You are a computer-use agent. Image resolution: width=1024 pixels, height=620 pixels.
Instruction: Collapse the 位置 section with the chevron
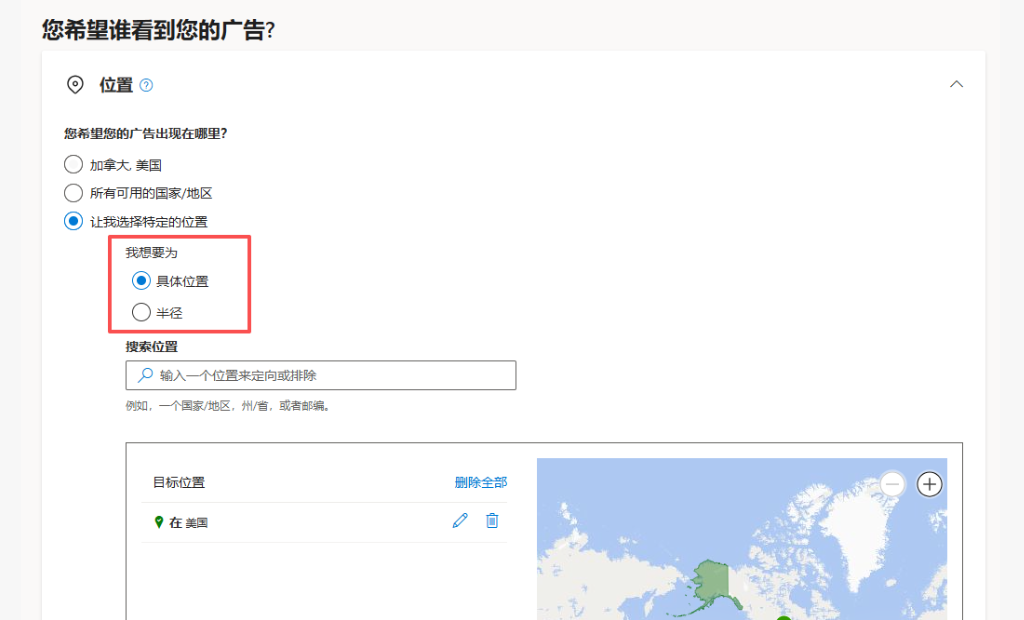957,85
